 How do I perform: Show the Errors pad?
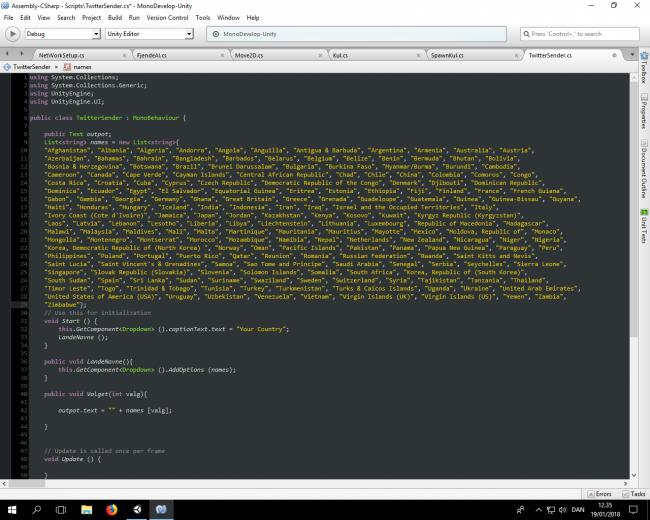(x=599, y=494)
